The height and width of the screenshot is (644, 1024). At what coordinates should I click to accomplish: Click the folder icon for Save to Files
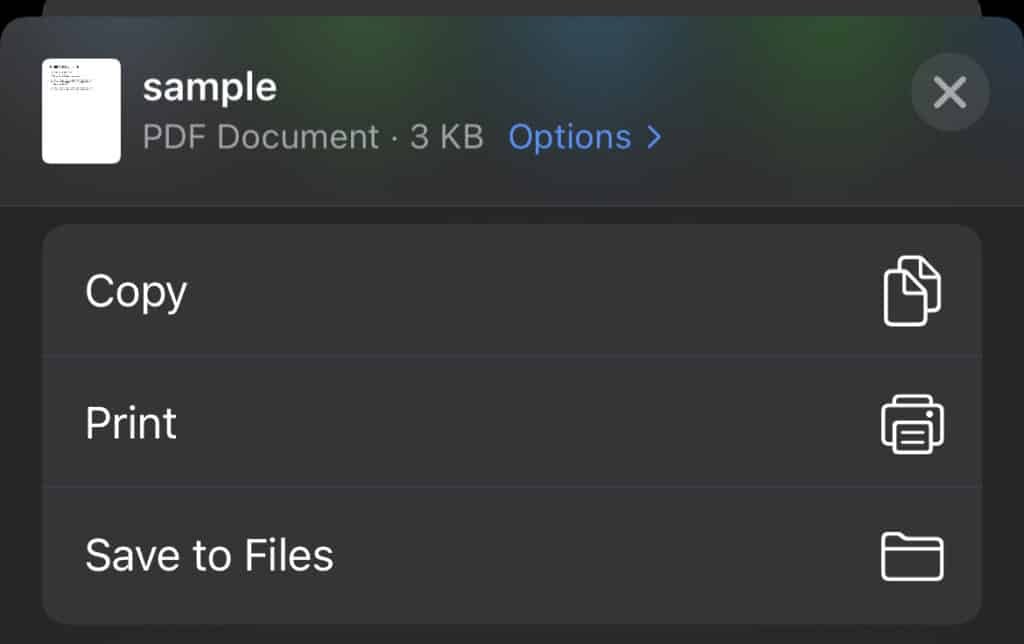(x=911, y=556)
